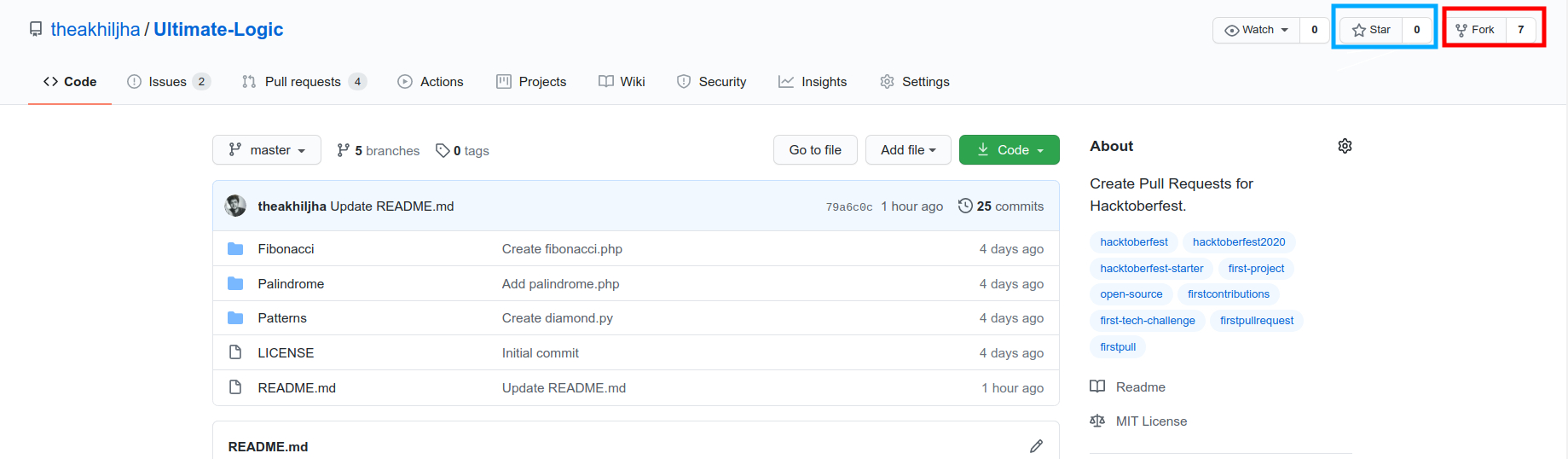Open the repository Settings tab

[915, 82]
